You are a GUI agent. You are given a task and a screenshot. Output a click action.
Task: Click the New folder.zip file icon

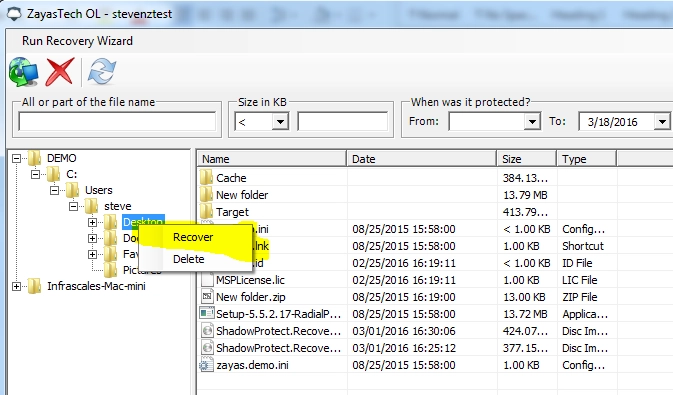[x=207, y=296]
